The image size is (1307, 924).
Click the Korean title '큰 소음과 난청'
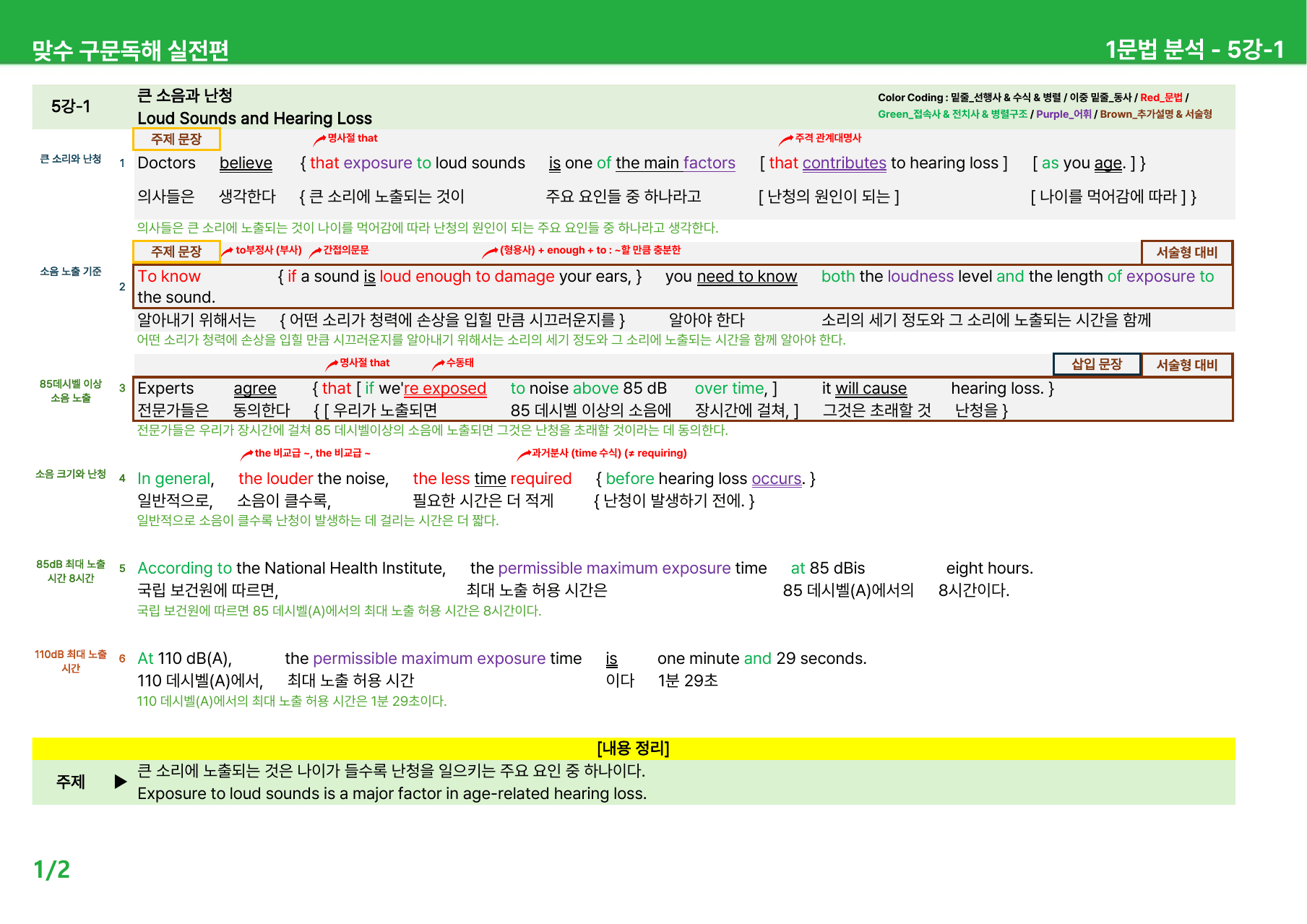pyautogui.click(x=185, y=95)
